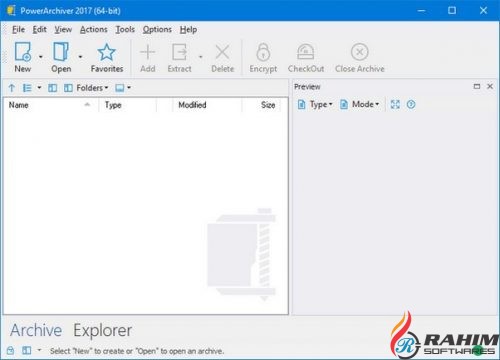Click the New archive toolbar icon

pyautogui.click(x=23, y=52)
